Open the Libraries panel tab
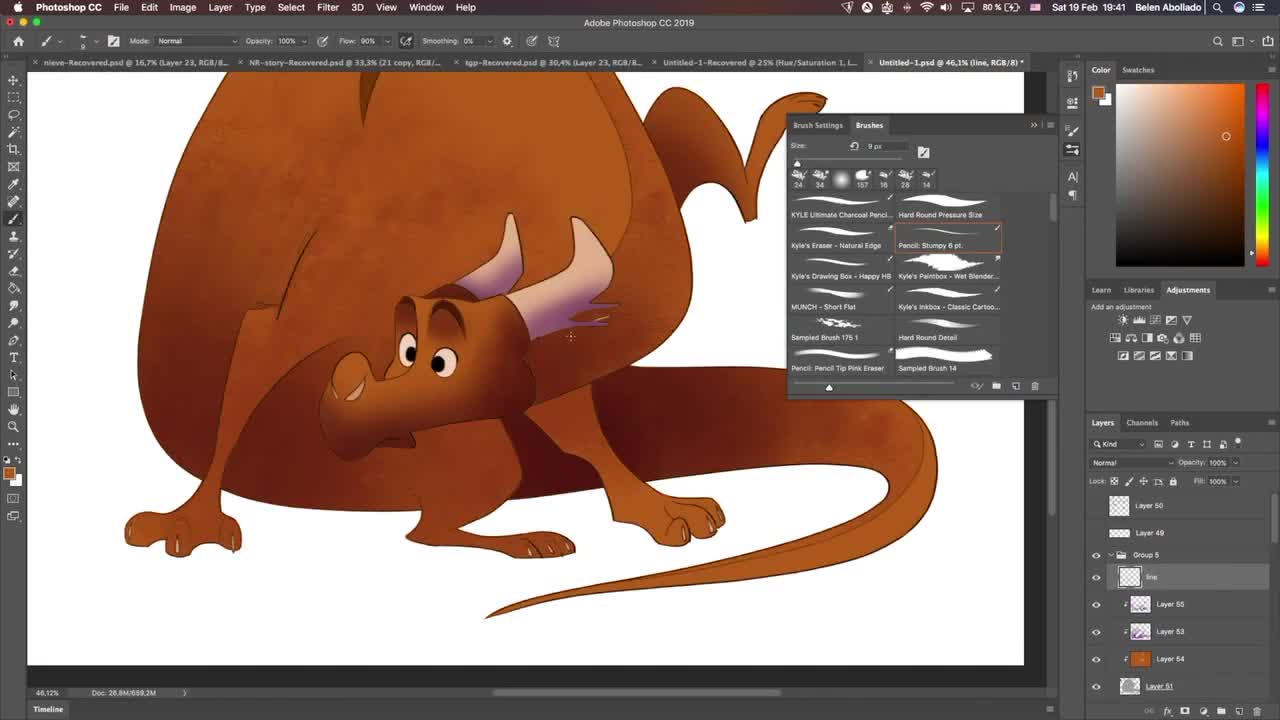 click(x=1138, y=290)
